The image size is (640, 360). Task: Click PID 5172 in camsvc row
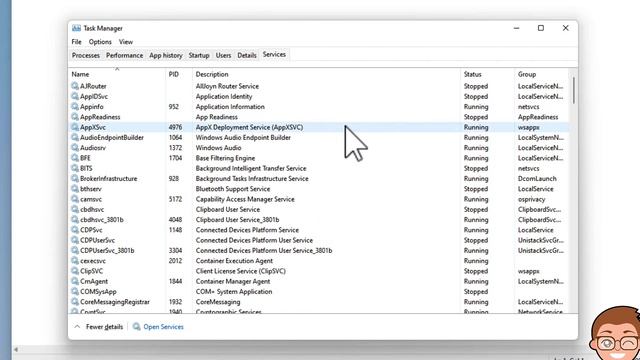tap(175, 199)
